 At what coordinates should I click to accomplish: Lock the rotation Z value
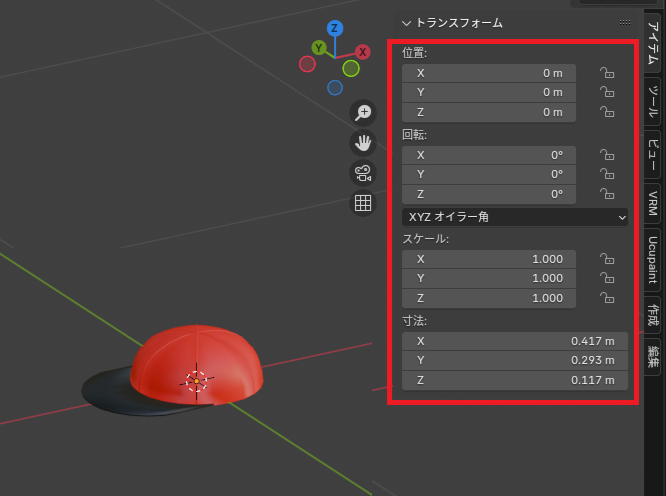coord(607,194)
